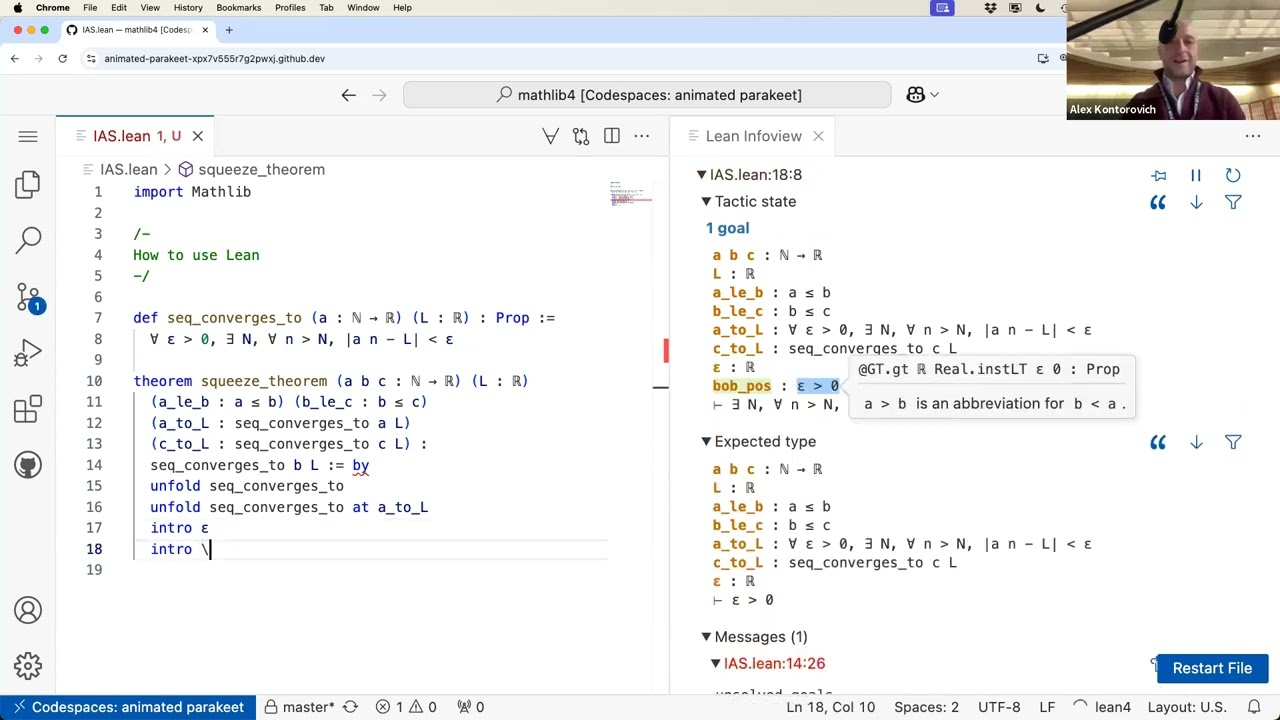Image resolution: width=1280 pixels, height=720 pixels.
Task: Change the LF end of line sequence
Action: coord(1047,707)
